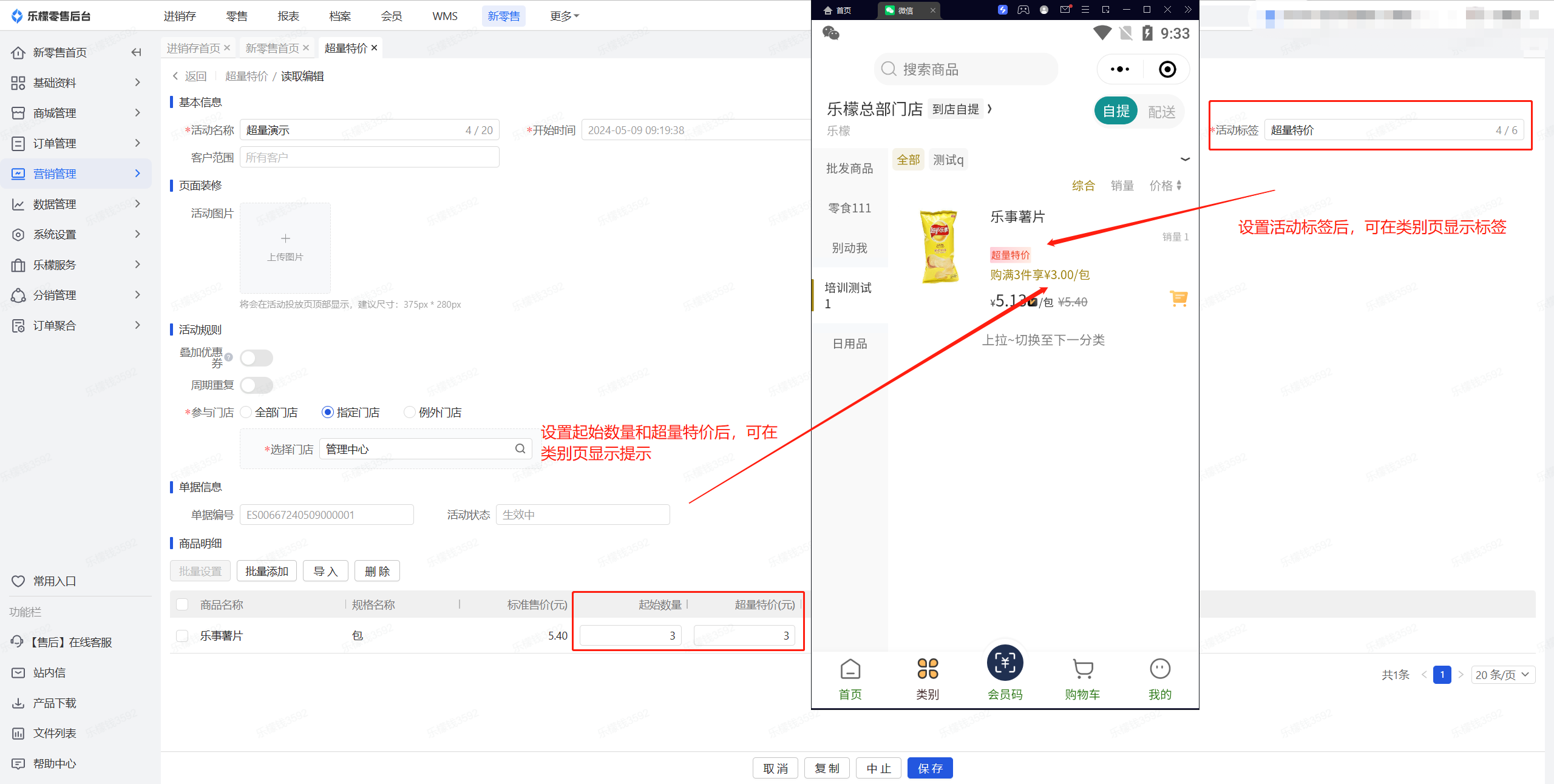Close the 进销存首页 tab

click(227, 47)
